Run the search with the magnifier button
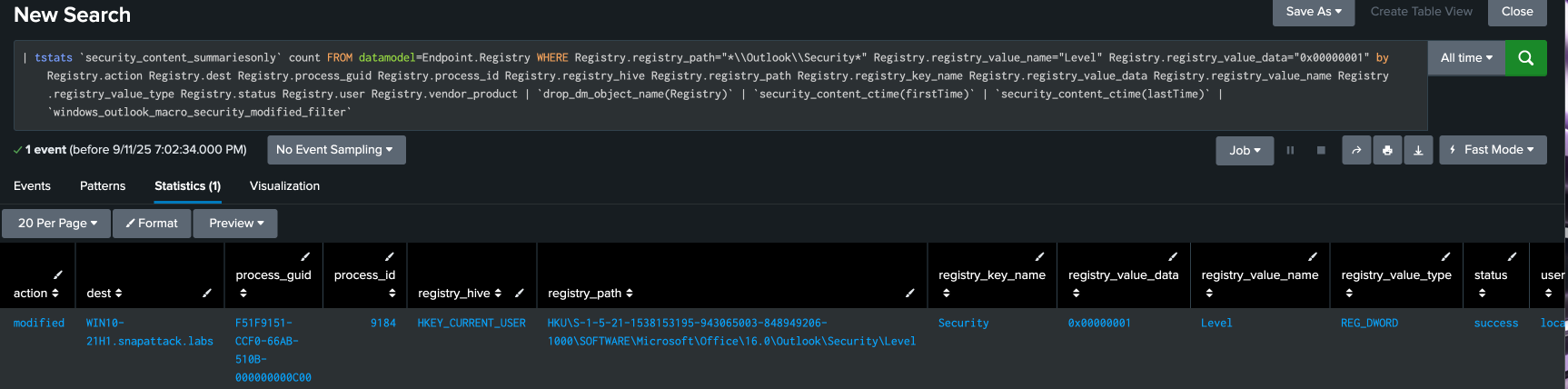The image size is (1568, 389). pos(1525,58)
